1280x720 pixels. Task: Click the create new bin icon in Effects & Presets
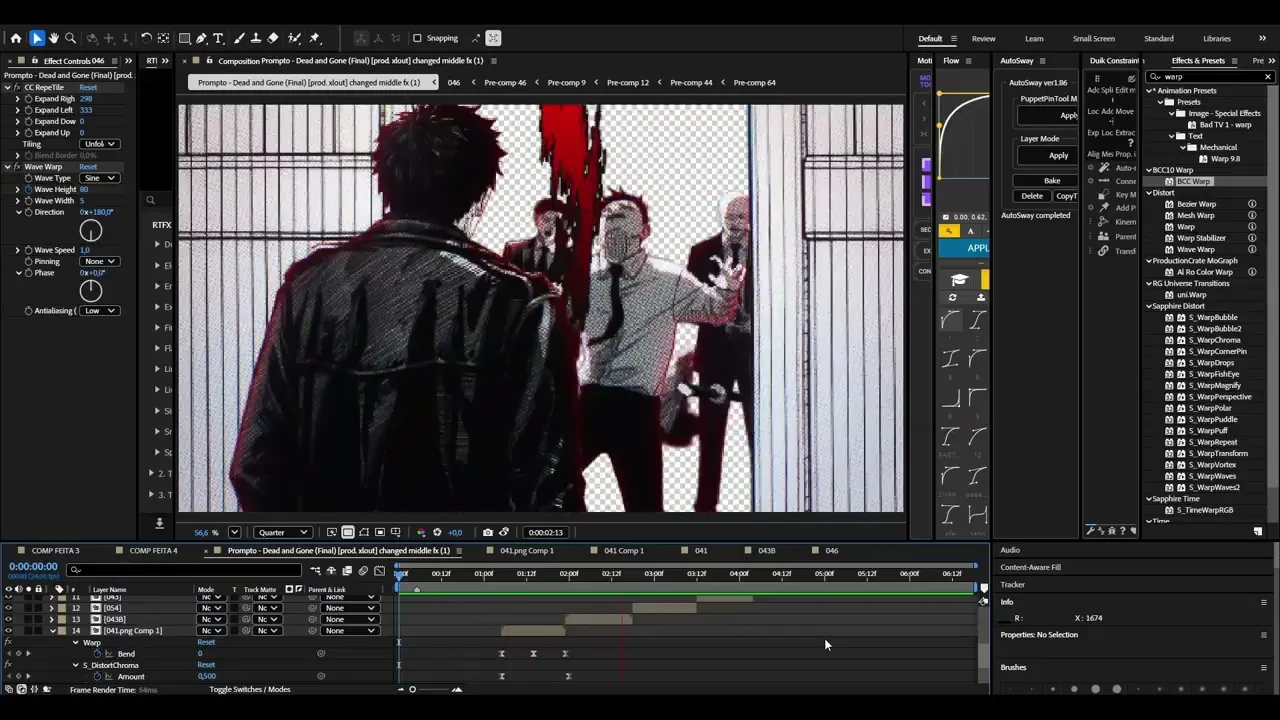(x=1258, y=531)
